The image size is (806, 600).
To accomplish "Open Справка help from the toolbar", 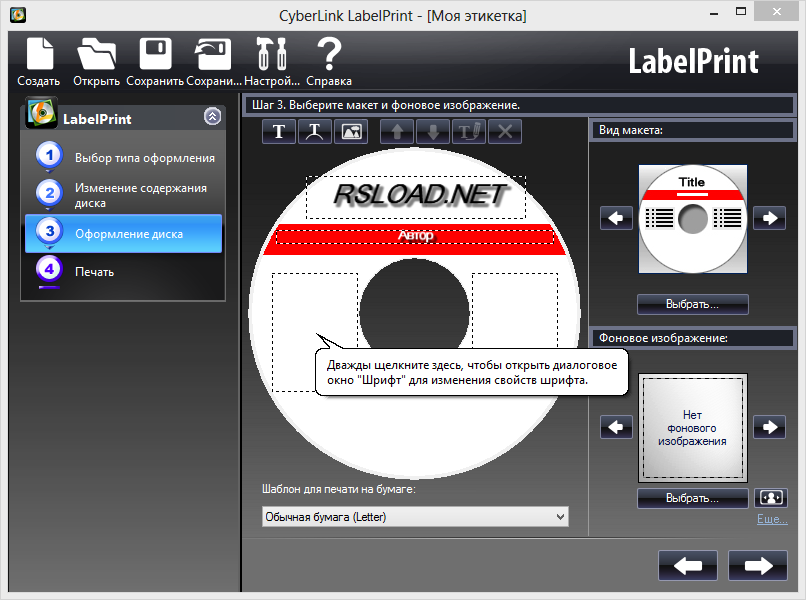I will [329, 60].
